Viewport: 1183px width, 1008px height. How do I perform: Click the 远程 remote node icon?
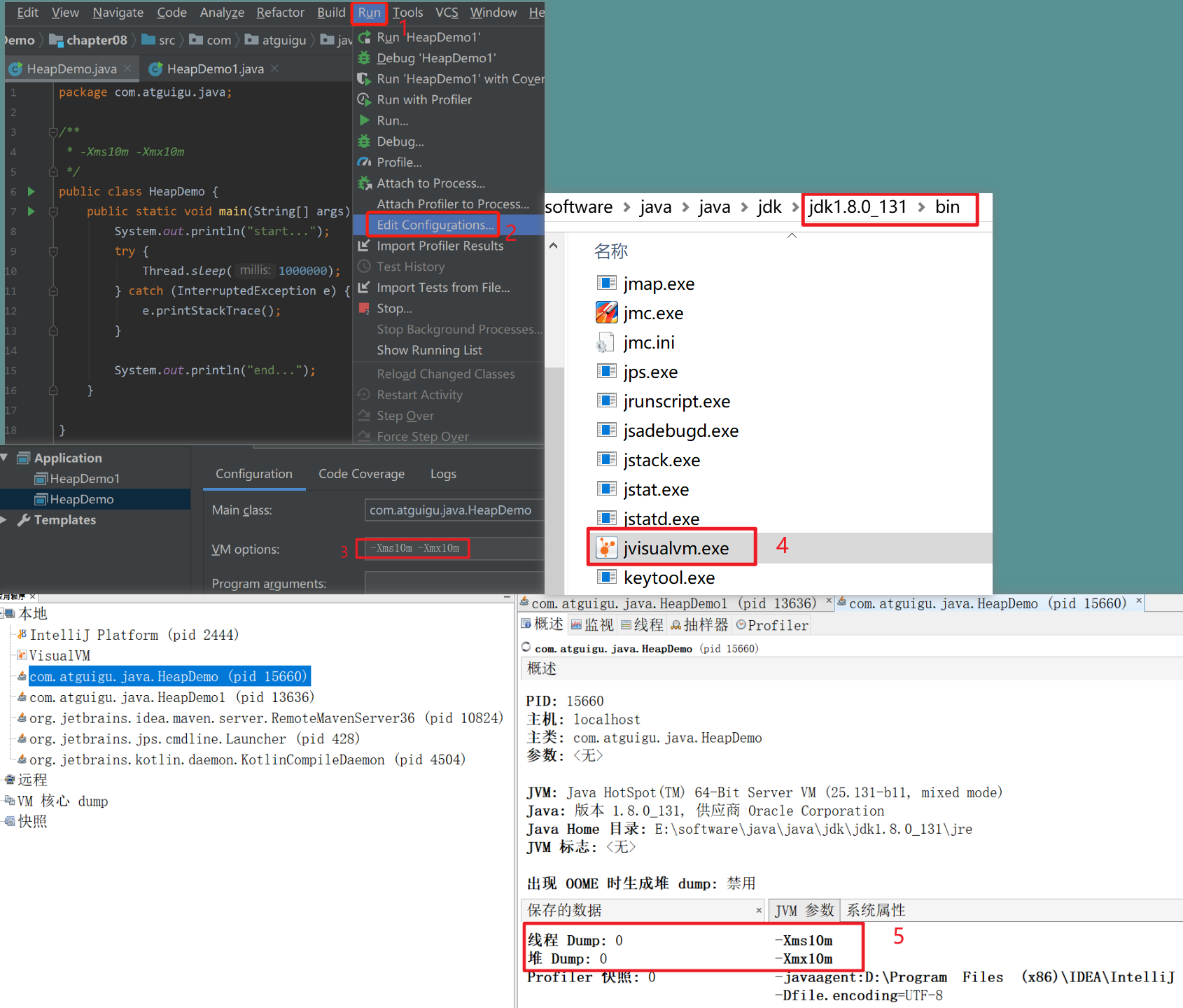point(10,780)
